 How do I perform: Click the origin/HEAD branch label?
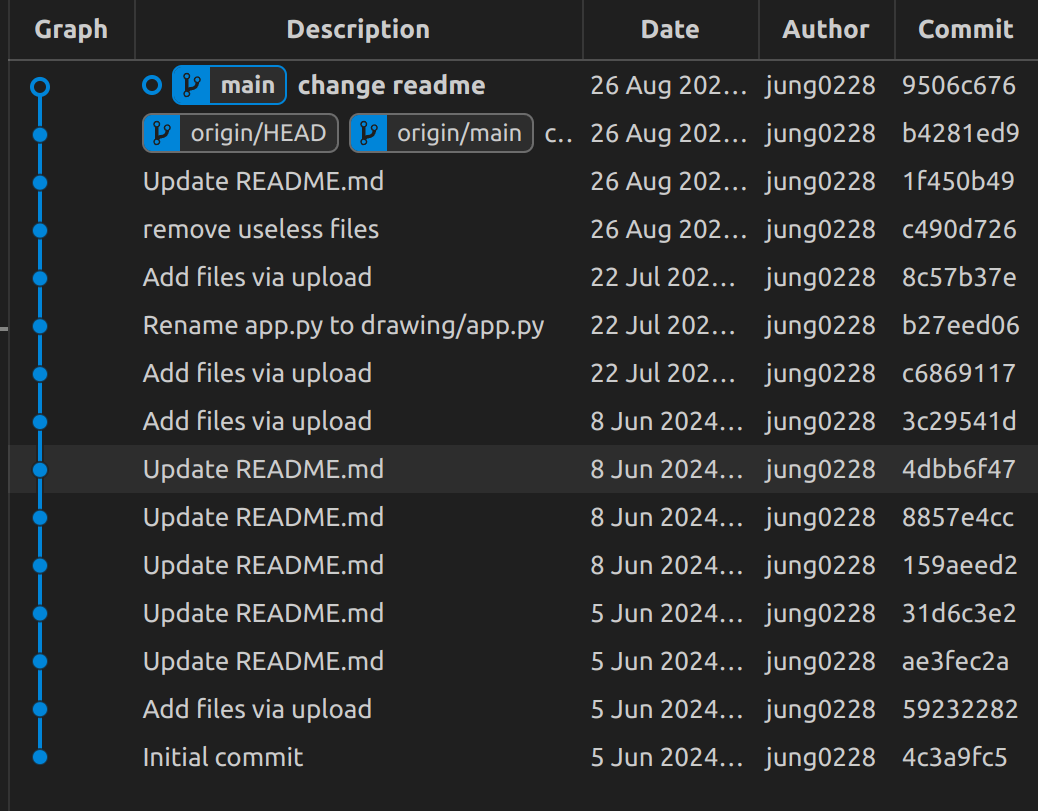point(240,133)
